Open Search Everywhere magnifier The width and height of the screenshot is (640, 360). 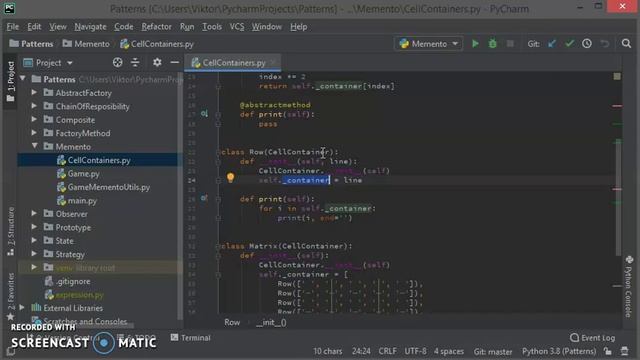tap(626, 44)
